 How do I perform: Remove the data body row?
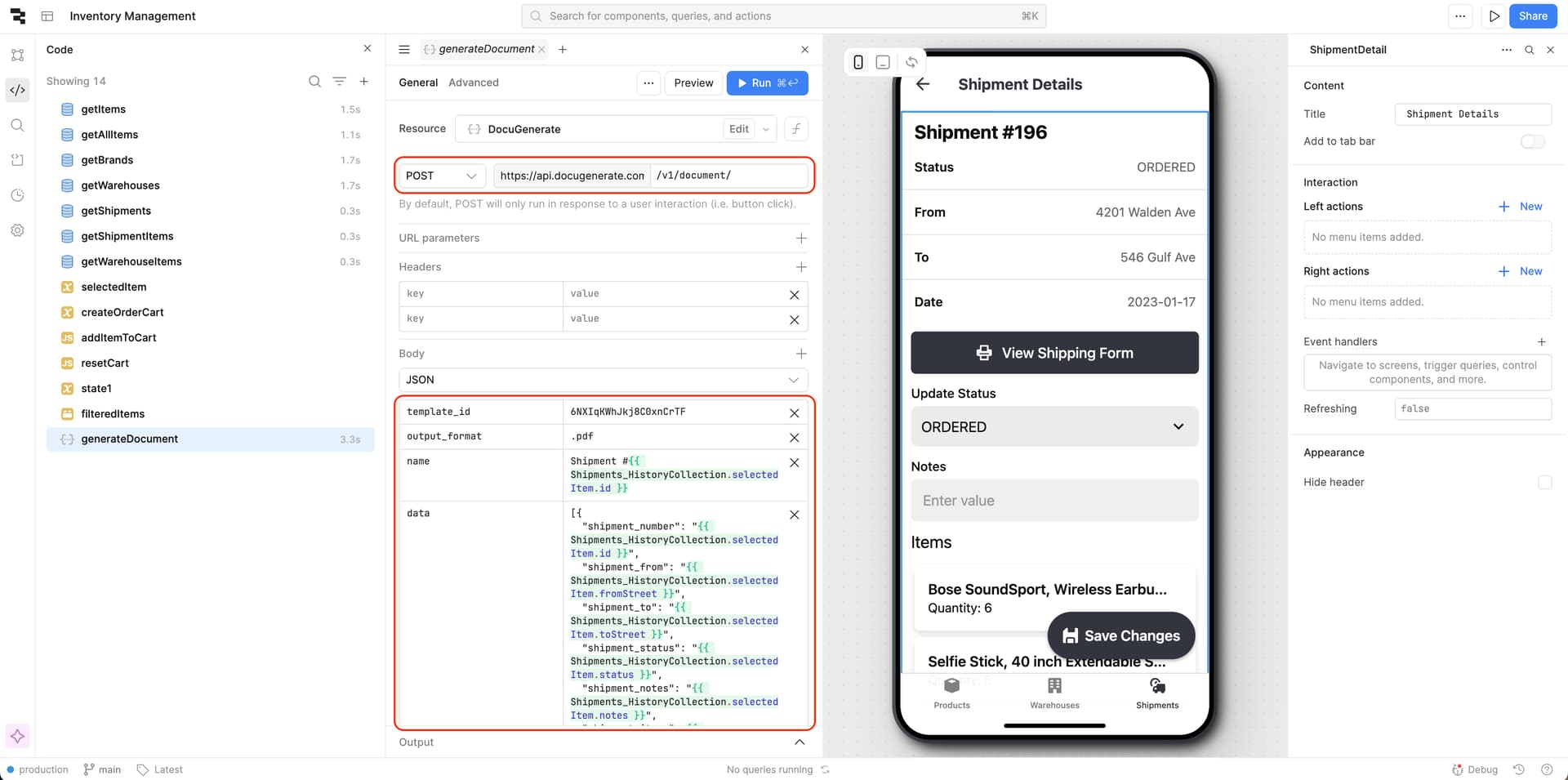(795, 515)
